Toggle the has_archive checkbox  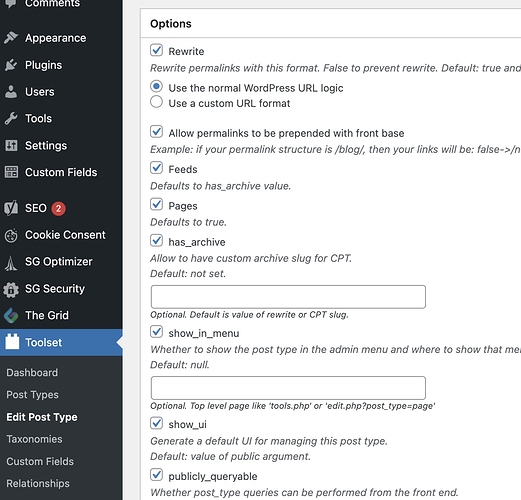point(156,240)
